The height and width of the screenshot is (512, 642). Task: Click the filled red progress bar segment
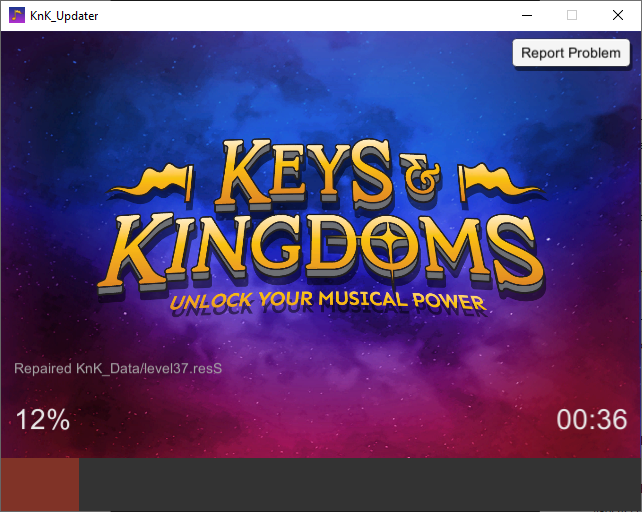[40, 485]
